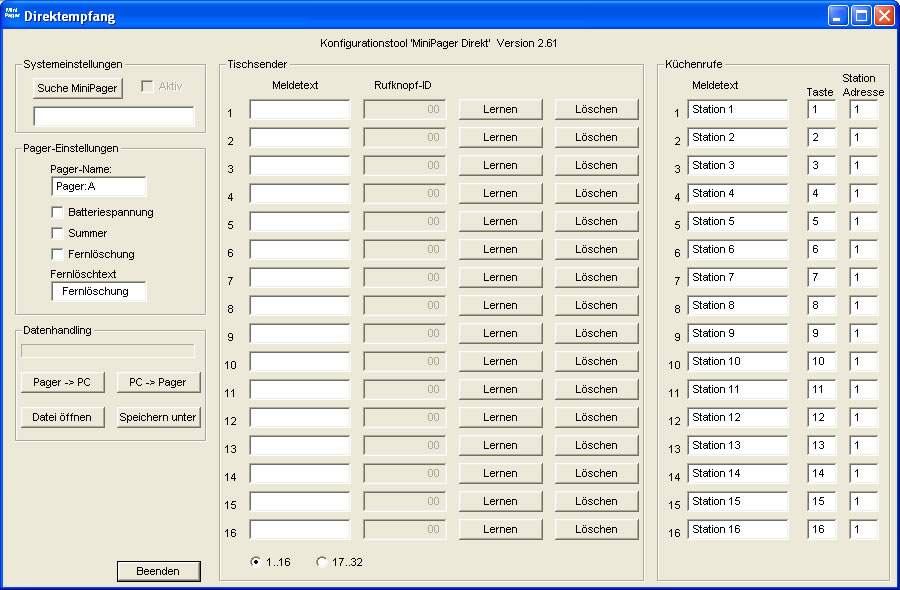Image resolution: width=900 pixels, height=590 pixels.
Task: Edit the Pager-Name input field
Action: tap(98, 186)
